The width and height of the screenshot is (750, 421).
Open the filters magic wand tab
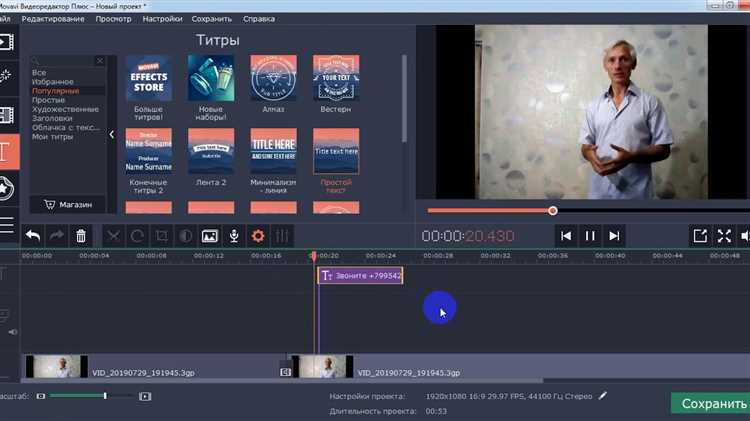tap(6, 76)
